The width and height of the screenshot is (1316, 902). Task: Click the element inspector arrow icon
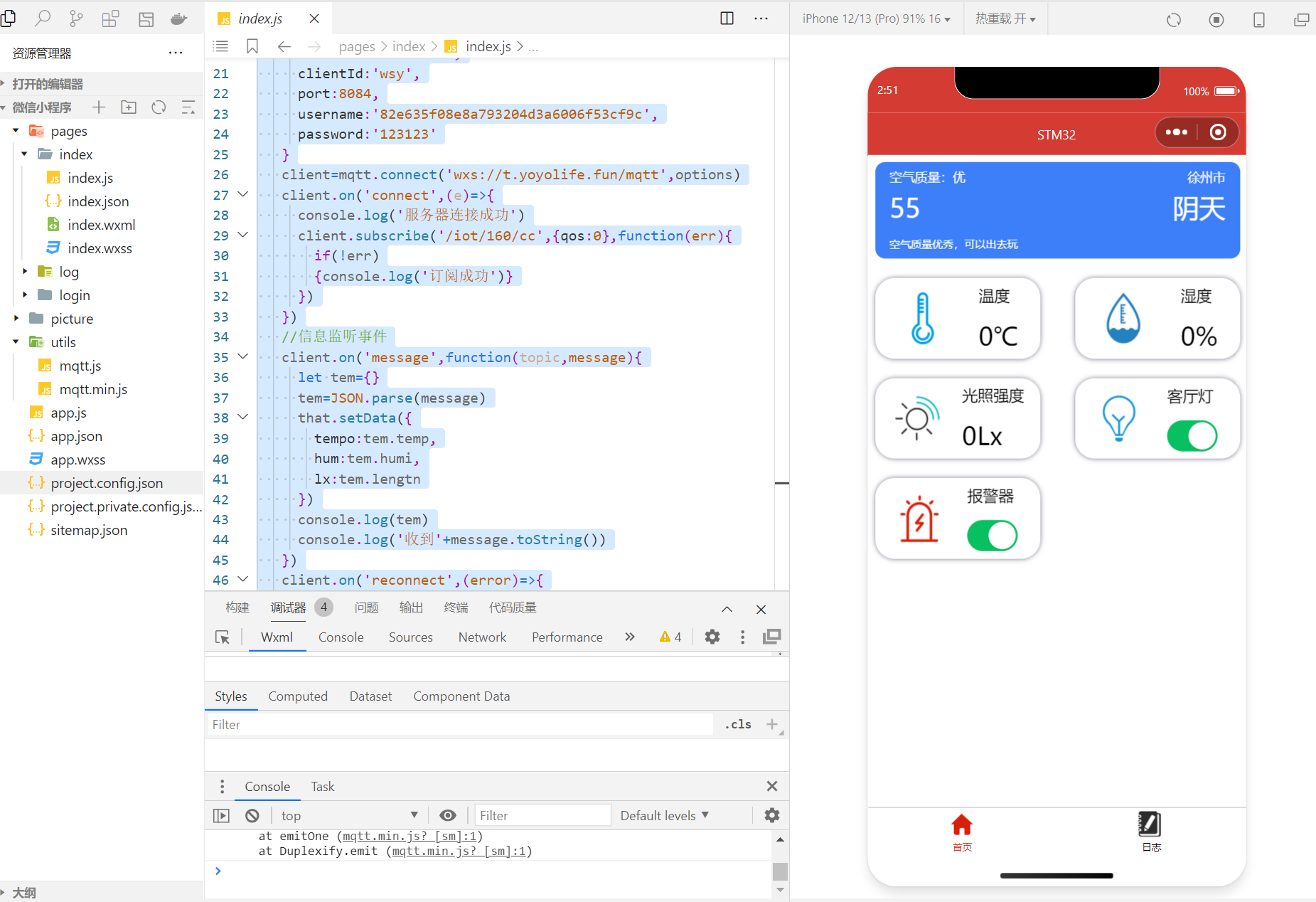[x=223, y=637]
